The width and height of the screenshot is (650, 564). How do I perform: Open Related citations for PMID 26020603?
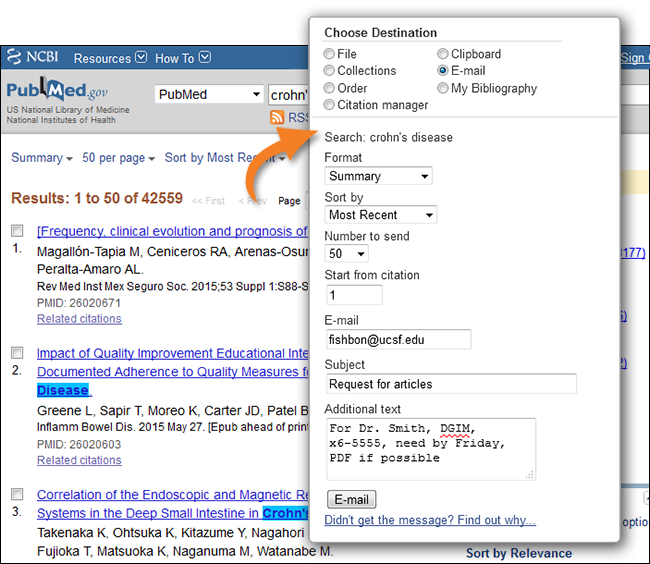pos(79,460)
